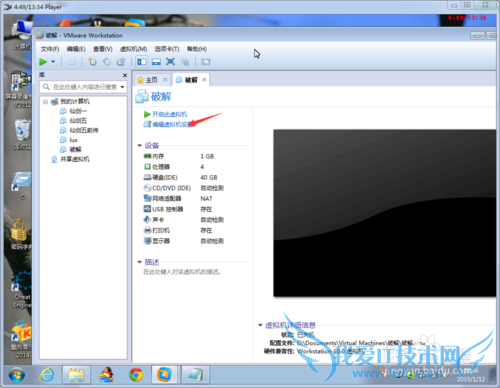
Task: Click the revert to snapshot toolbar icon
Action: (107, 62)
